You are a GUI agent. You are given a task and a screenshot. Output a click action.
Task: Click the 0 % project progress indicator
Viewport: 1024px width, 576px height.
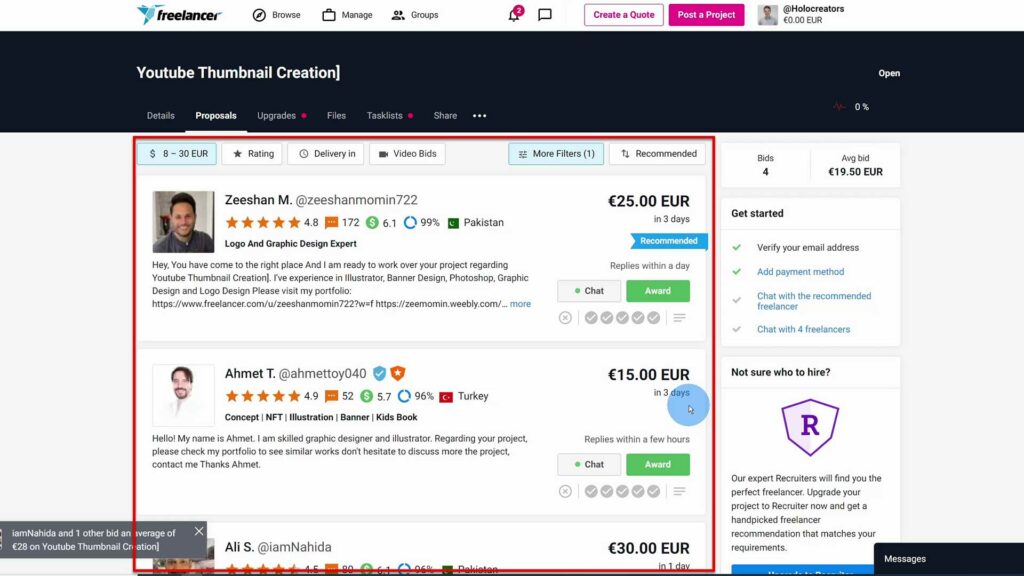coord(852,106)
